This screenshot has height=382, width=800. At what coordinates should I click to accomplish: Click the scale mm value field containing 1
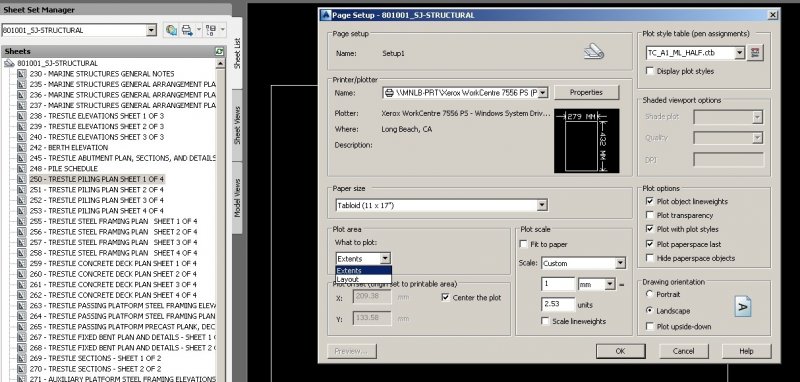pos(558,284)
